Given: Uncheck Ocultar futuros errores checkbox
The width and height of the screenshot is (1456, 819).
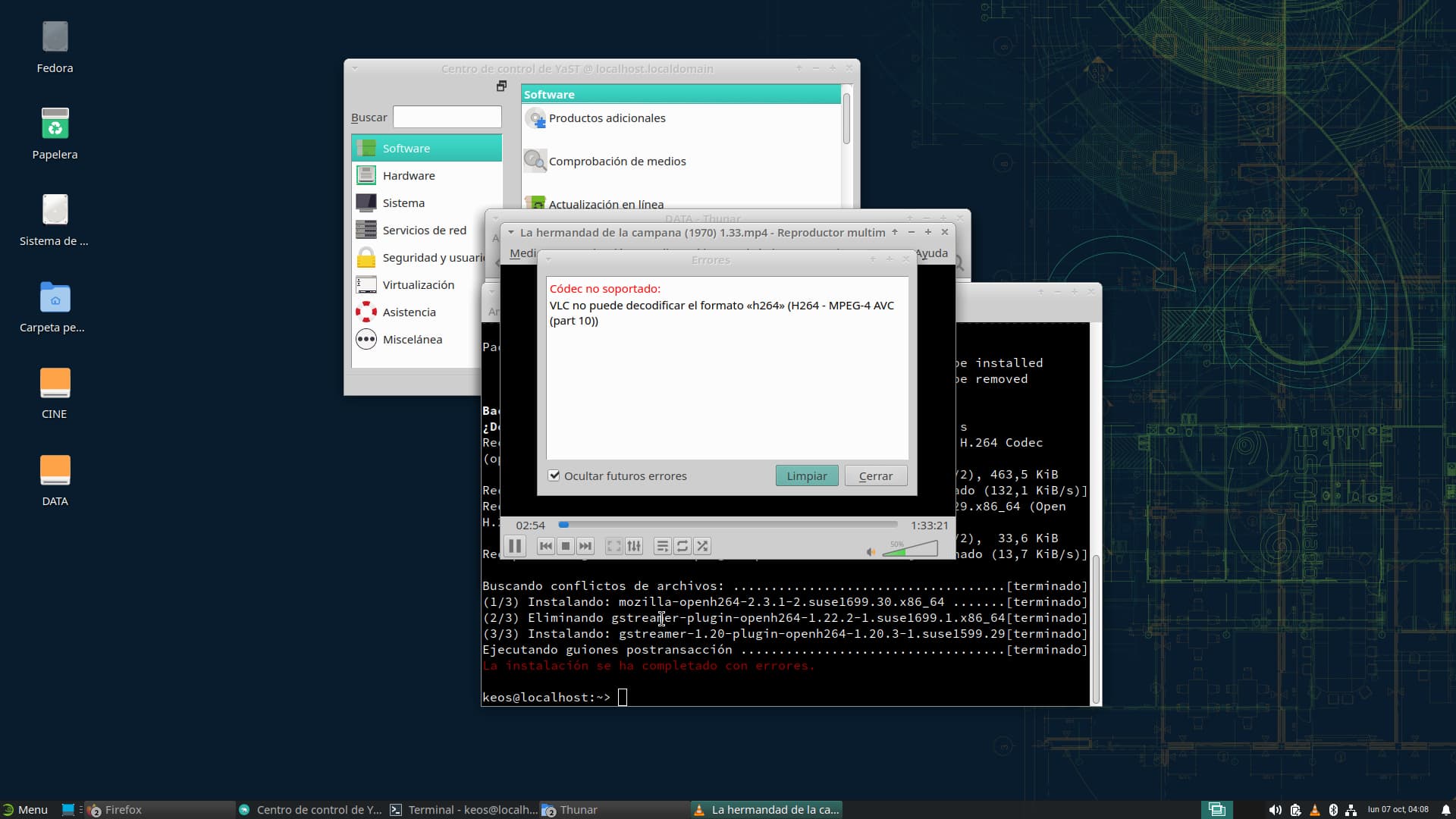Looking at the screenshot, I should pyautogui.click(x=554, y=475).
